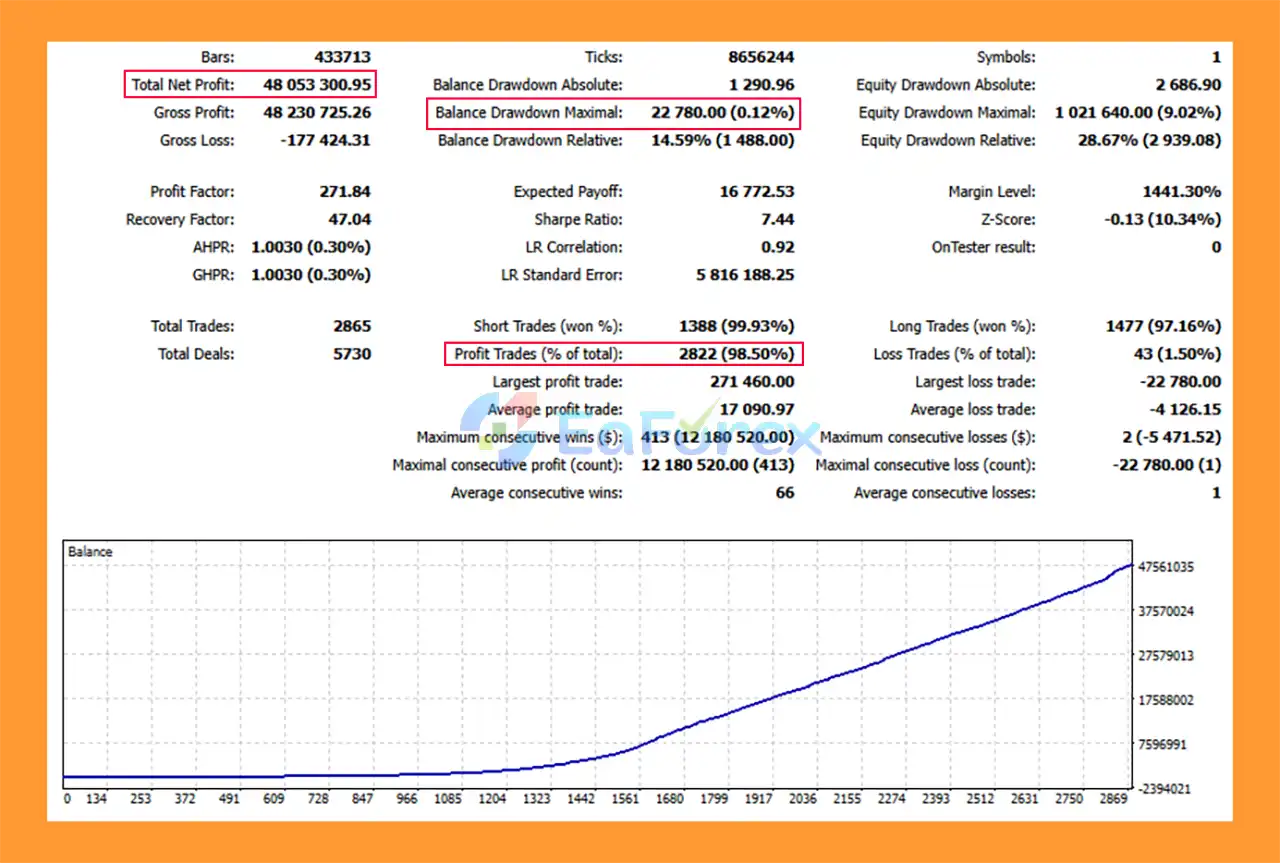Click the Recovery Factor label

point(180,220)
